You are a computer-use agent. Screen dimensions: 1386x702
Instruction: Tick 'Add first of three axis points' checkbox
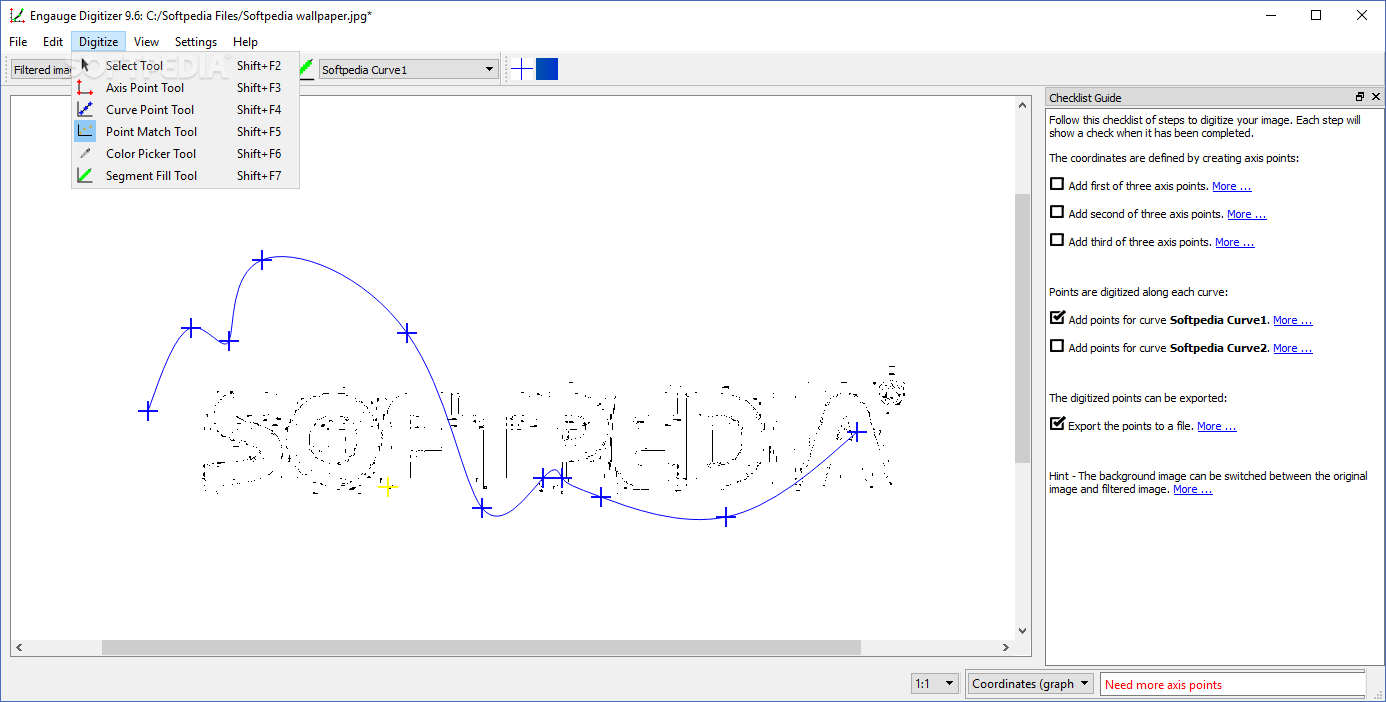tap(1057, 184)
